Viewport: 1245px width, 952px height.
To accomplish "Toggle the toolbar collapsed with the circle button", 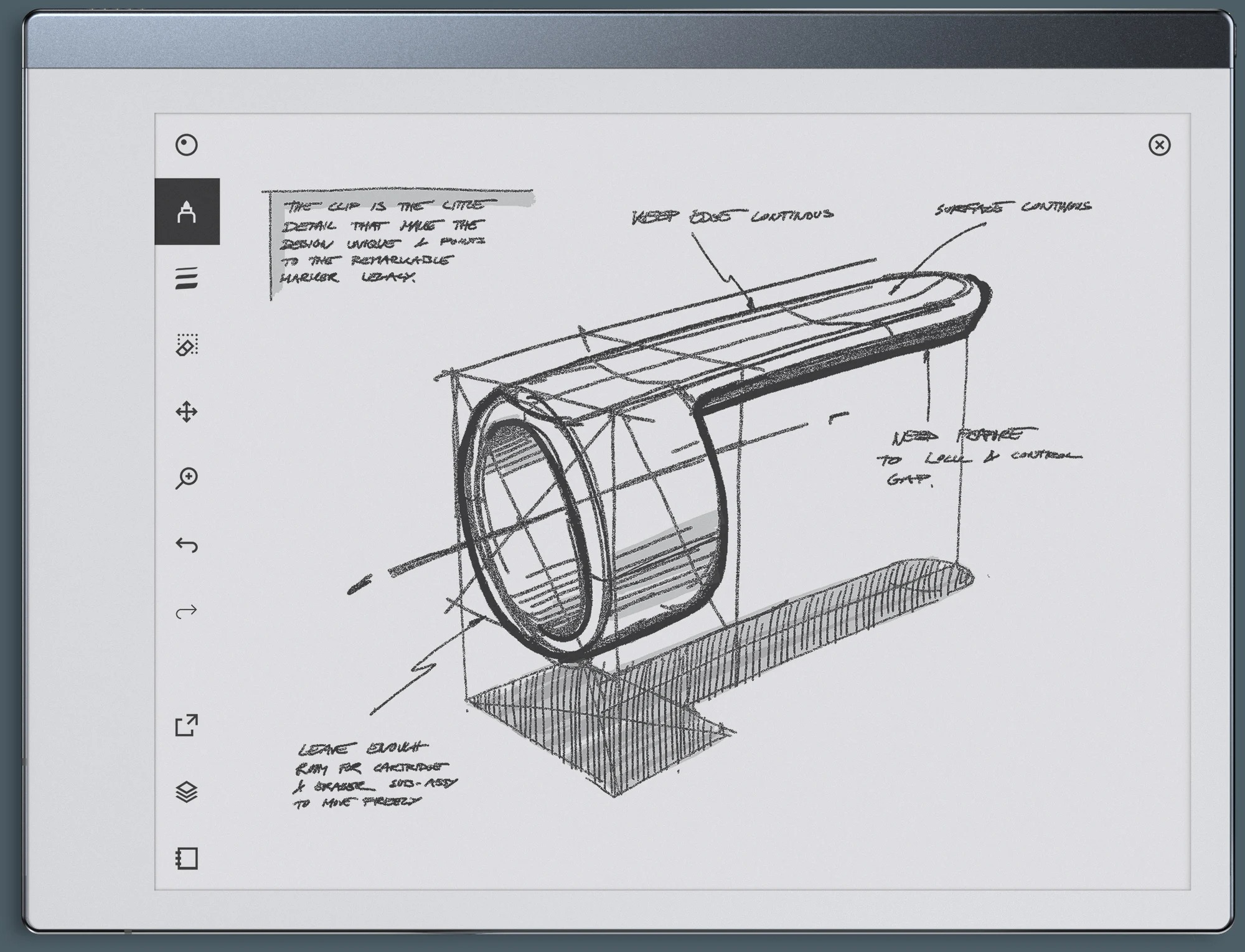I will pyautogui.click(x=187, y=144).
